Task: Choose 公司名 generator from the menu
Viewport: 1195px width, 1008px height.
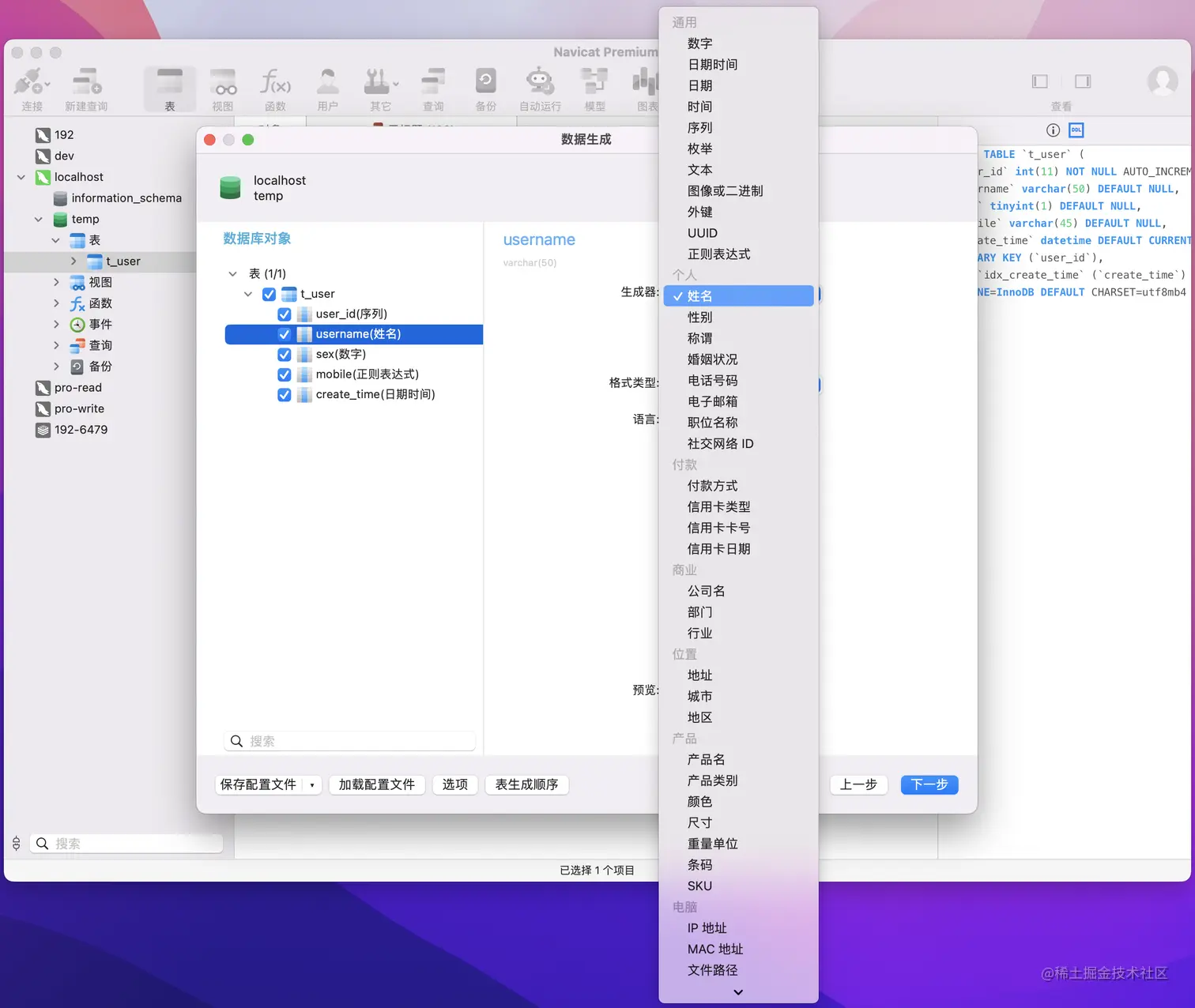Action: pyautogui.click(x=738, y=591)
